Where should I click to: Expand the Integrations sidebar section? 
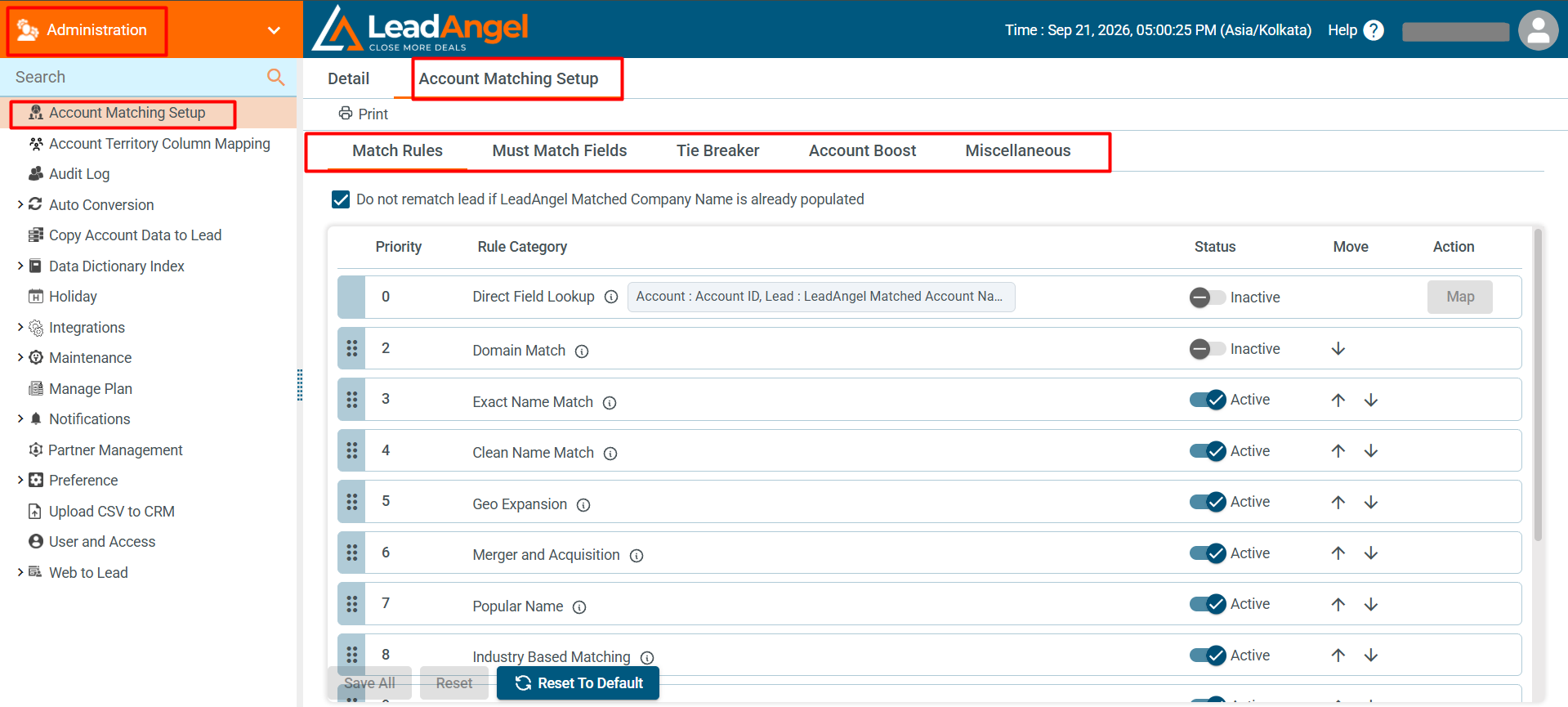click(x=20, y=327)
